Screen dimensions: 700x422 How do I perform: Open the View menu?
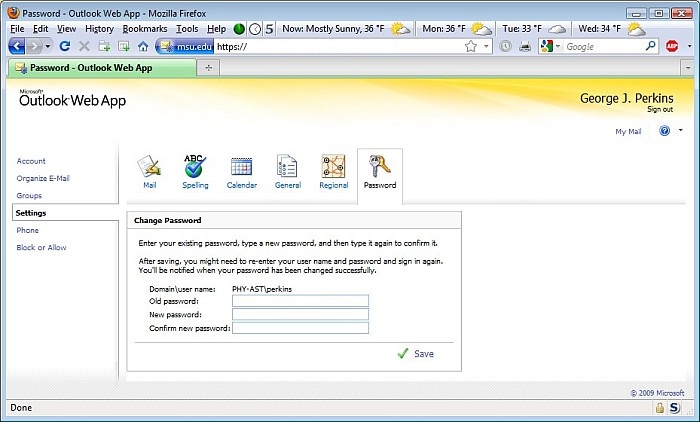(x=66, y=29)
